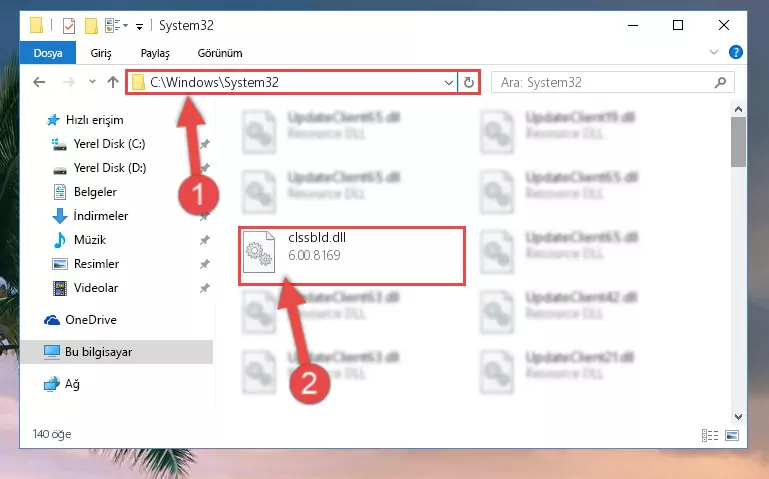Image resolution: width=769 pixels, height=479 pixels.
Task: Open OneDrive in the navigation pane
Action: (x=91, y=320)
